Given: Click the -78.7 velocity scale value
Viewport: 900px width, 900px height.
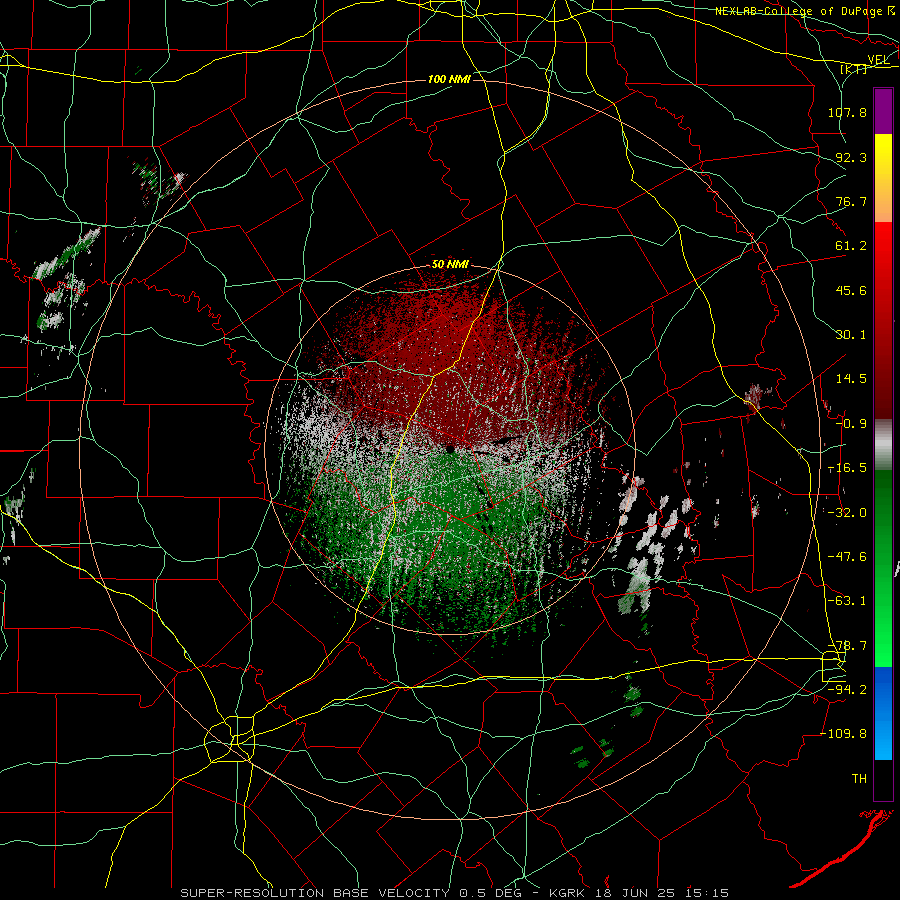Looking at the screenshot, I should pyautogui.click(x=847, y=646).
